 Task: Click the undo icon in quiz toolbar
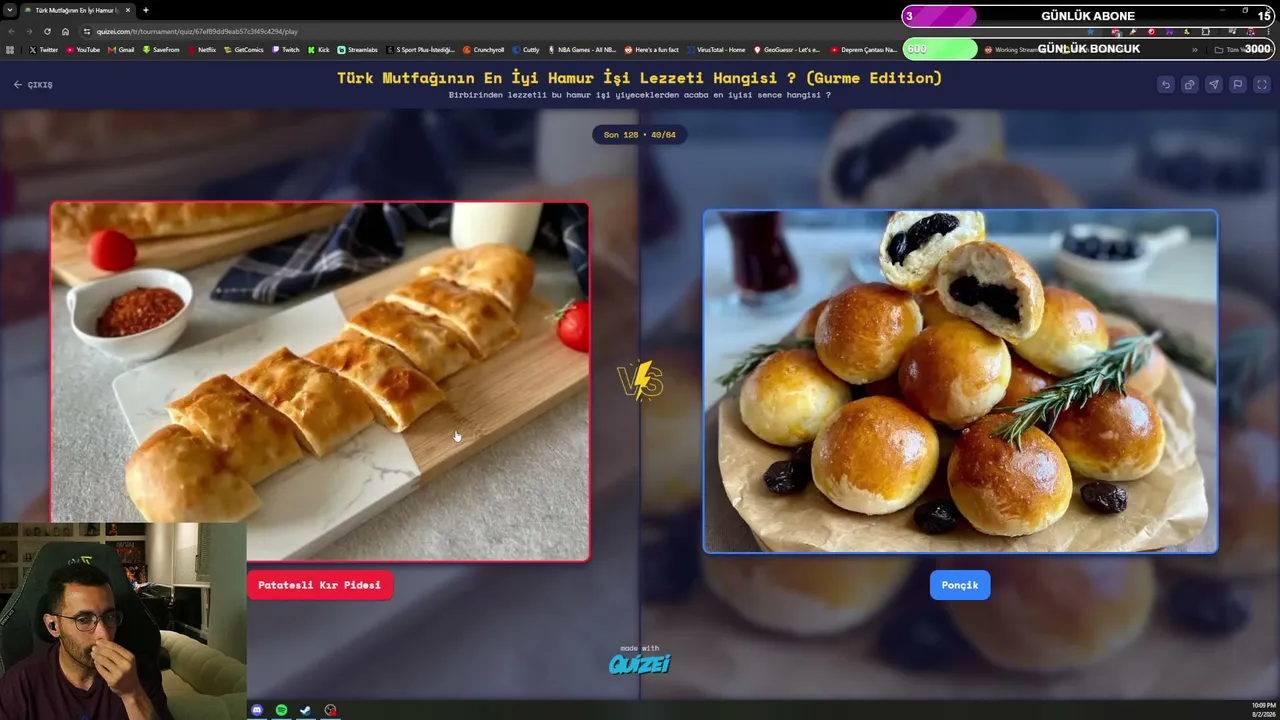point(1165,85)
